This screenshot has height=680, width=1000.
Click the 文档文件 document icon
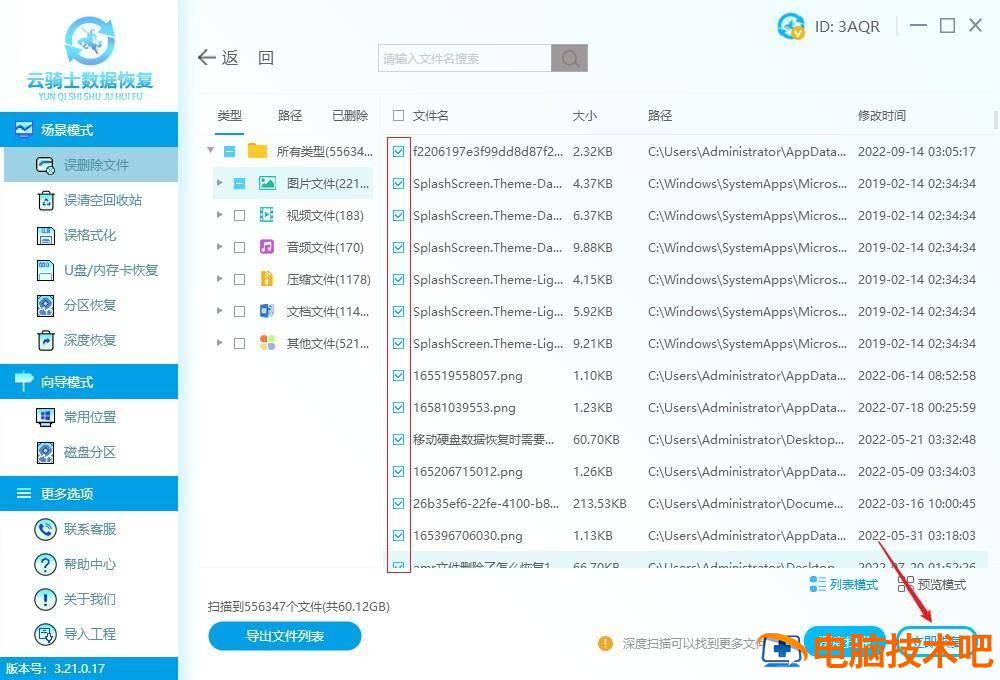(x=267, y=311)
